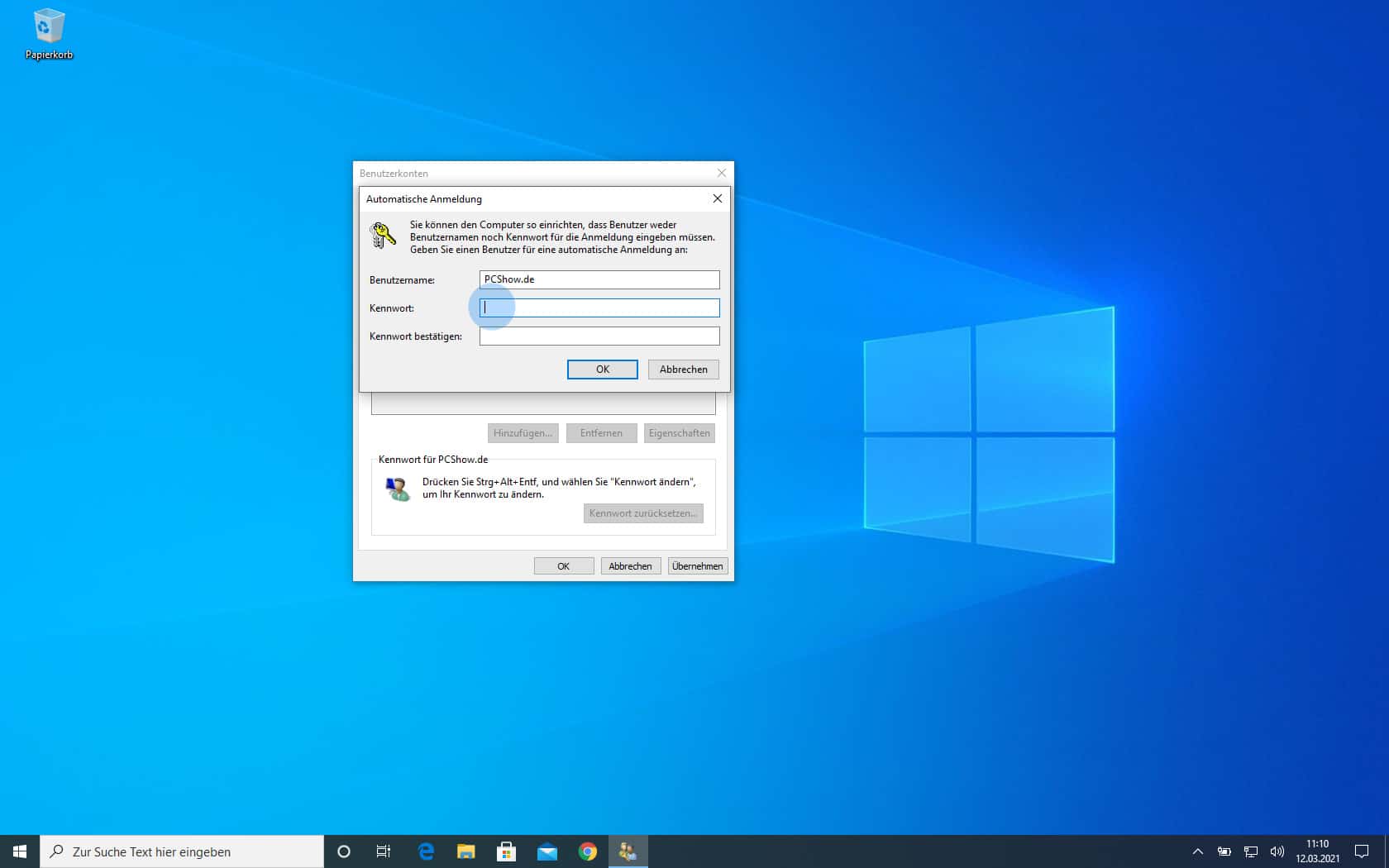Image resolution: width=1389 pixels, height=868 pixels.
Task: Click the battery status tray icon
Action: 1224,851
